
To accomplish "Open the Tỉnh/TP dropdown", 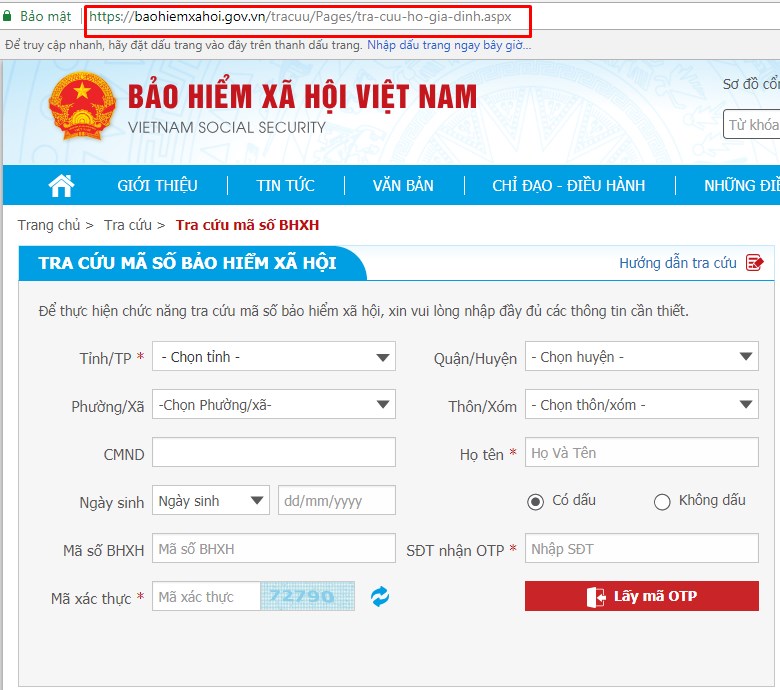I will coord(274,356).
